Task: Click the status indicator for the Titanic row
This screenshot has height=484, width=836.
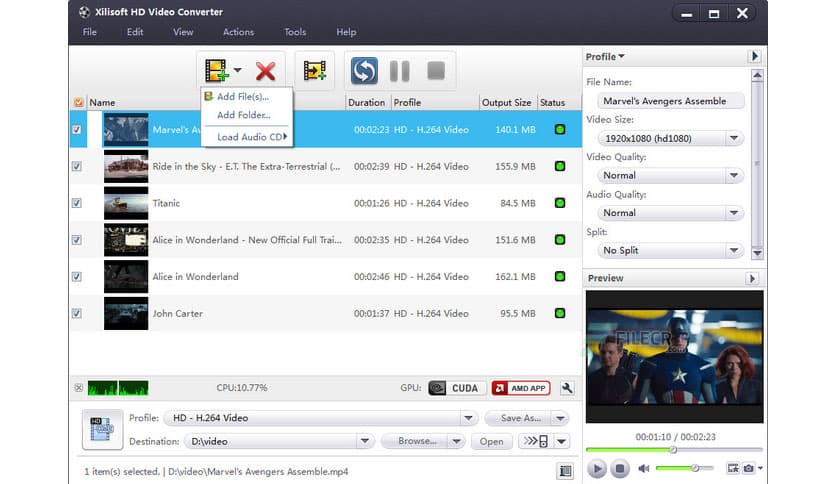Action: click(560, 203)
